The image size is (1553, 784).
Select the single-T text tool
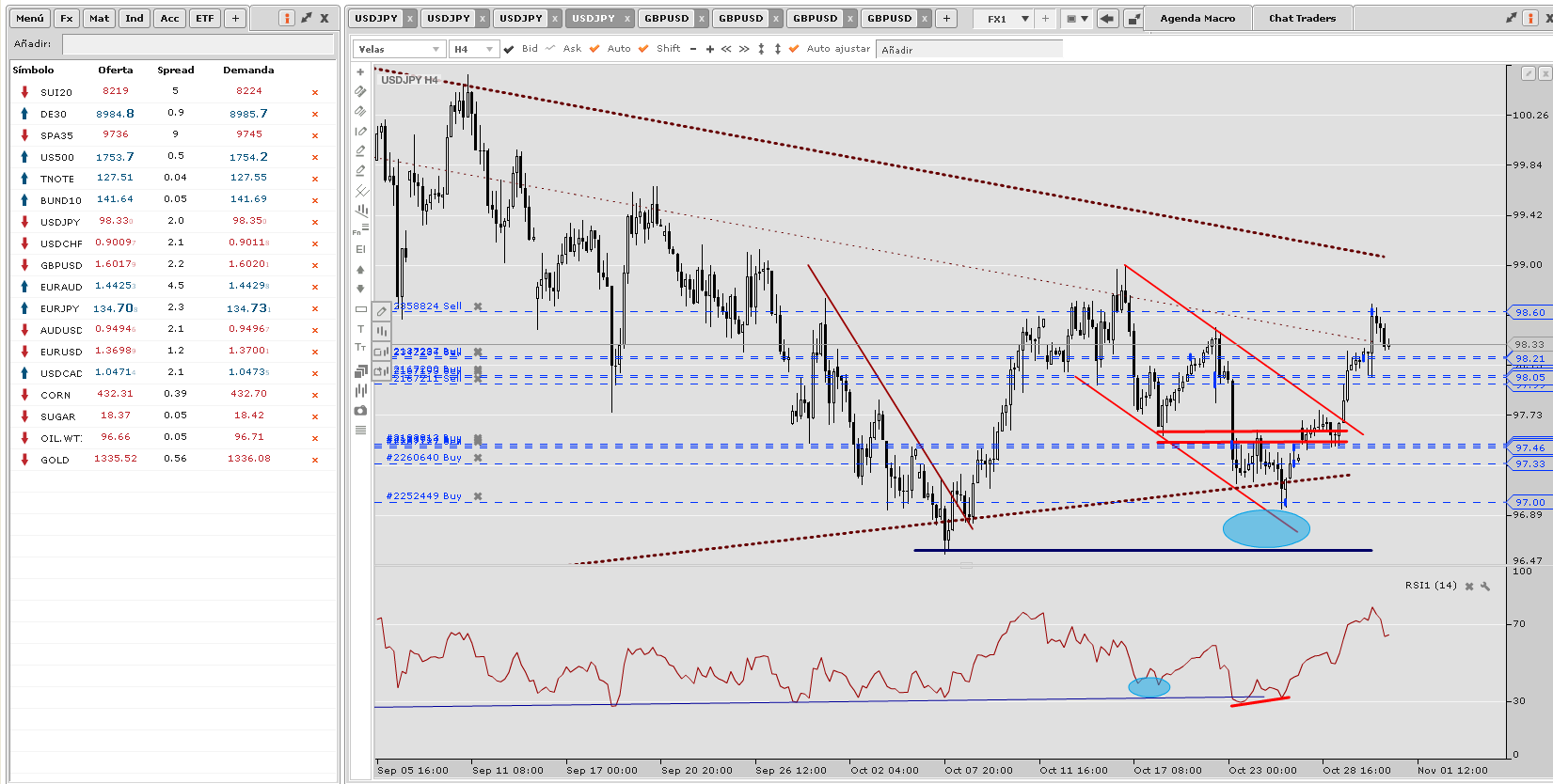[x=360, y=329]
